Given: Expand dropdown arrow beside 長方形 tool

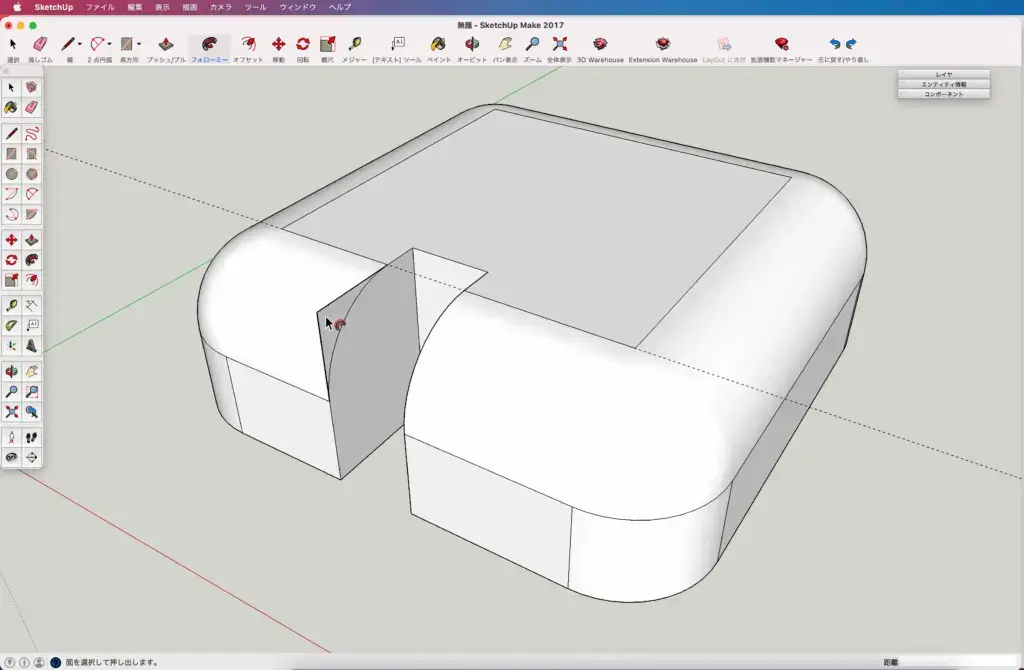Looking at the screenshot, I should 139,44.
